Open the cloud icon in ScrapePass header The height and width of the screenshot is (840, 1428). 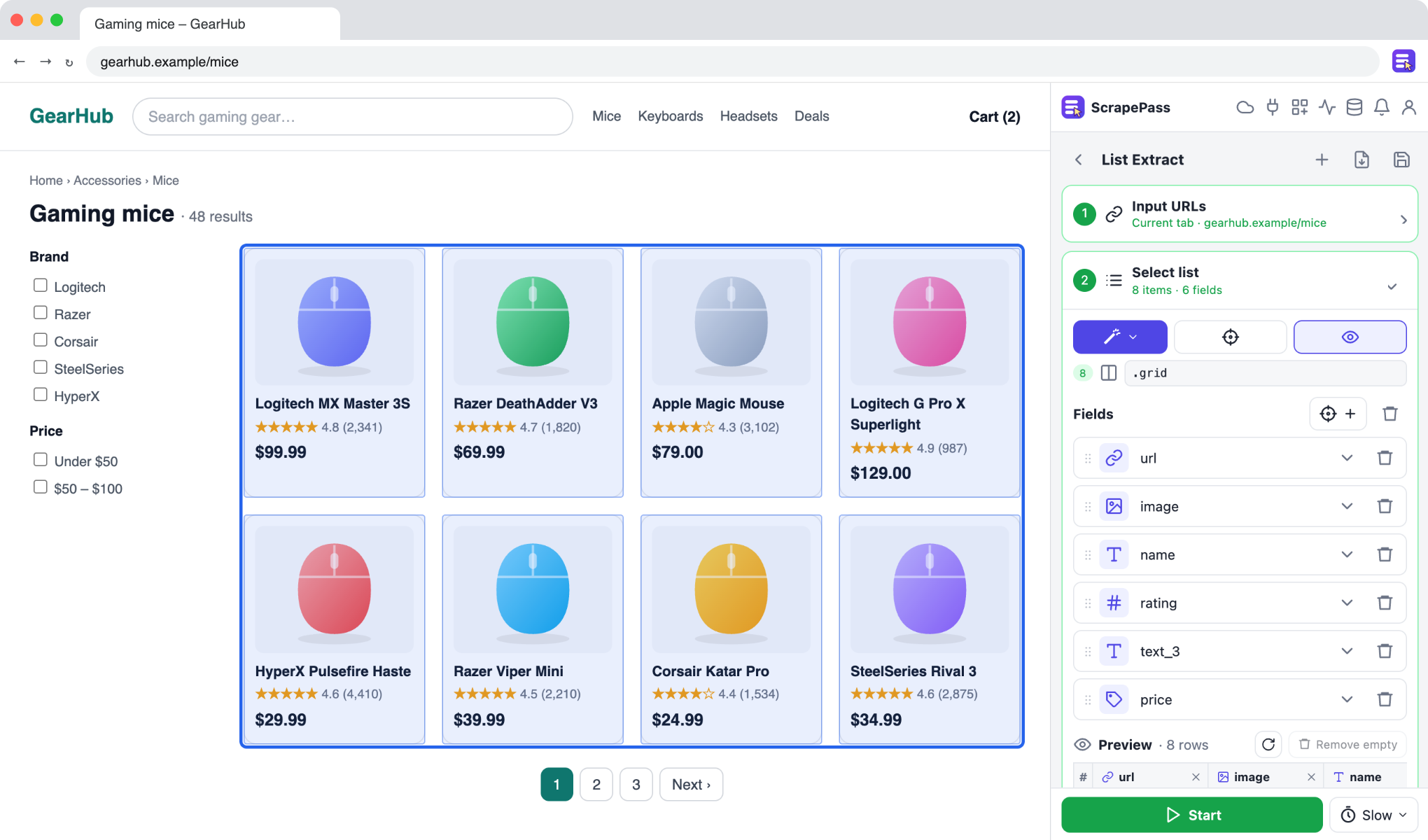[1245, 107]
